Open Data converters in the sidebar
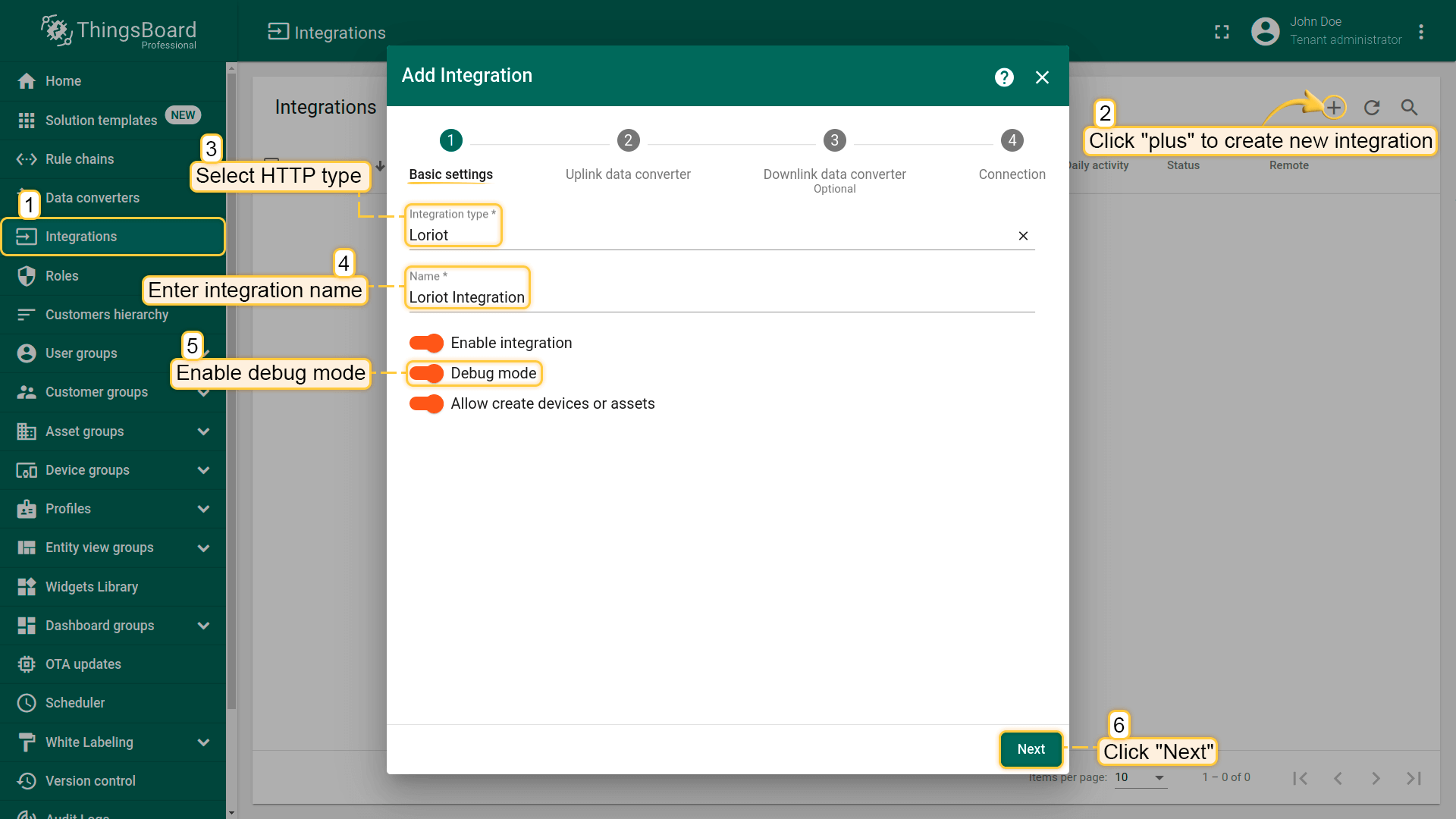The width and height of the screenshot is (1456, 819). coord(93,198)
